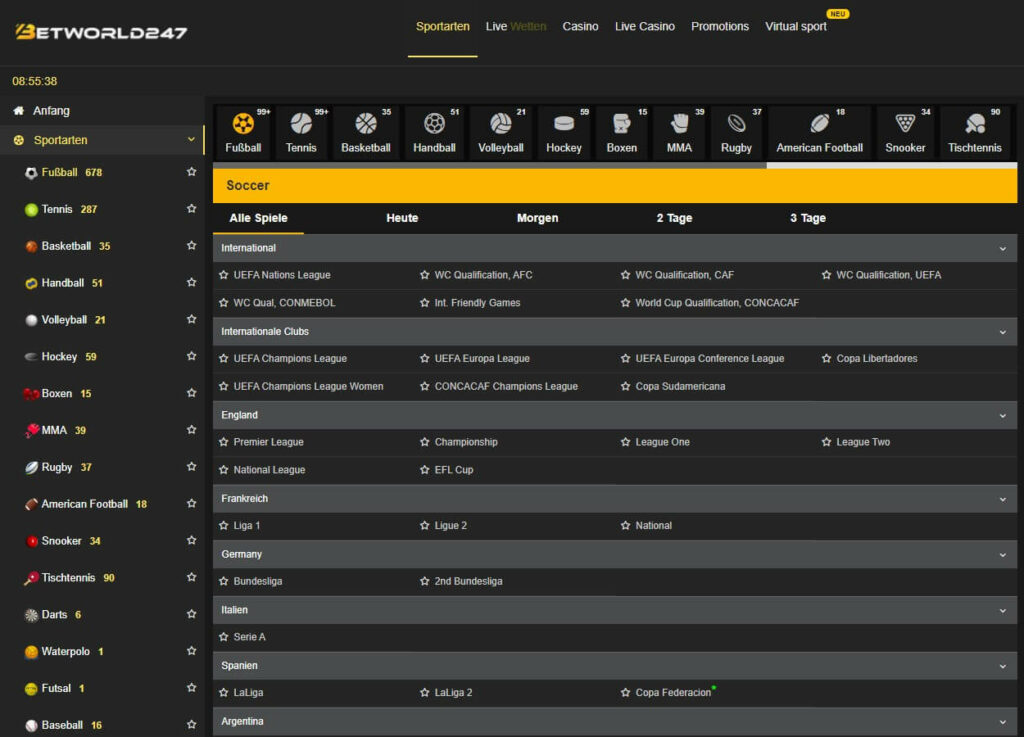Click the Futsal ball icon in the sidebar
The width and height of the screenshot is (1024, 737).
coord(31,689)
